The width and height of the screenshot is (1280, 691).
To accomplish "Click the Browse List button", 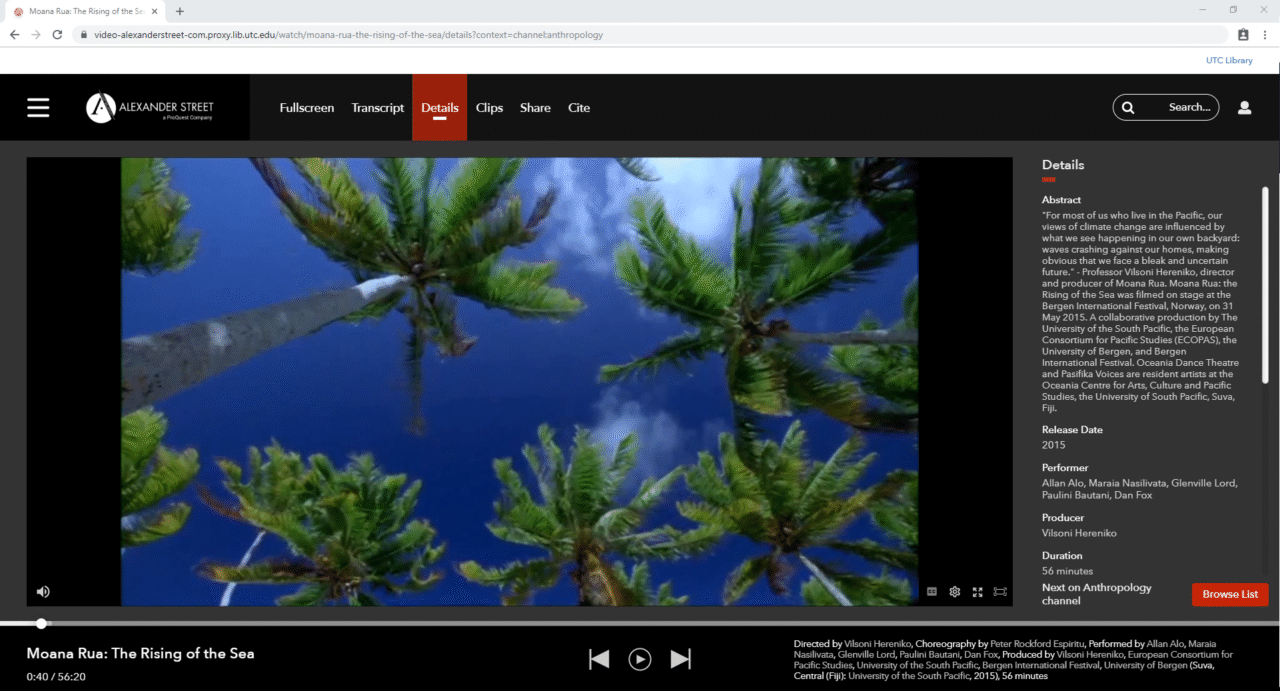I will click(1229, 594).
